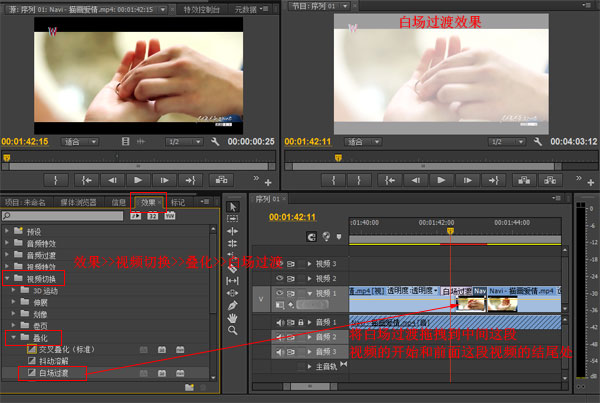Expand the 预设 effects folder
This screenshot has height=403, width=600.
7,231
